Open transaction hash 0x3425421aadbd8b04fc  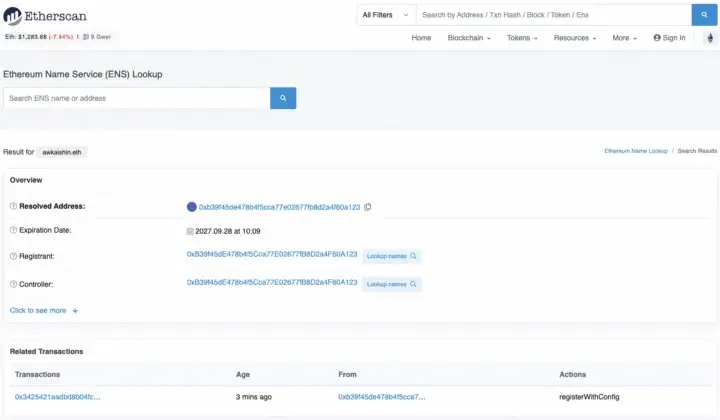tap(57, 397)
